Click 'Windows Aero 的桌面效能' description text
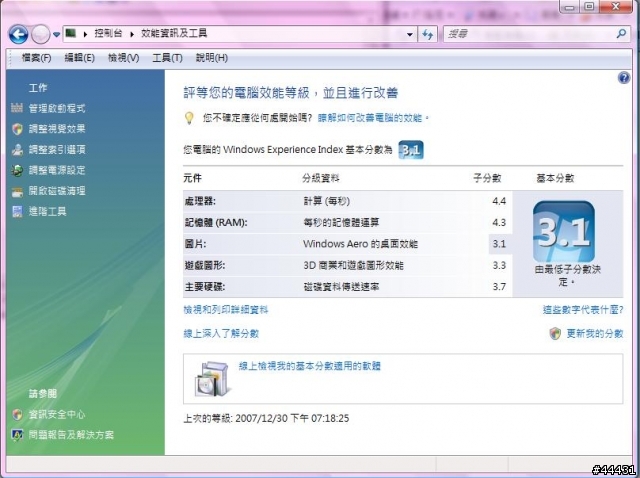 click(x=360, y=244)
